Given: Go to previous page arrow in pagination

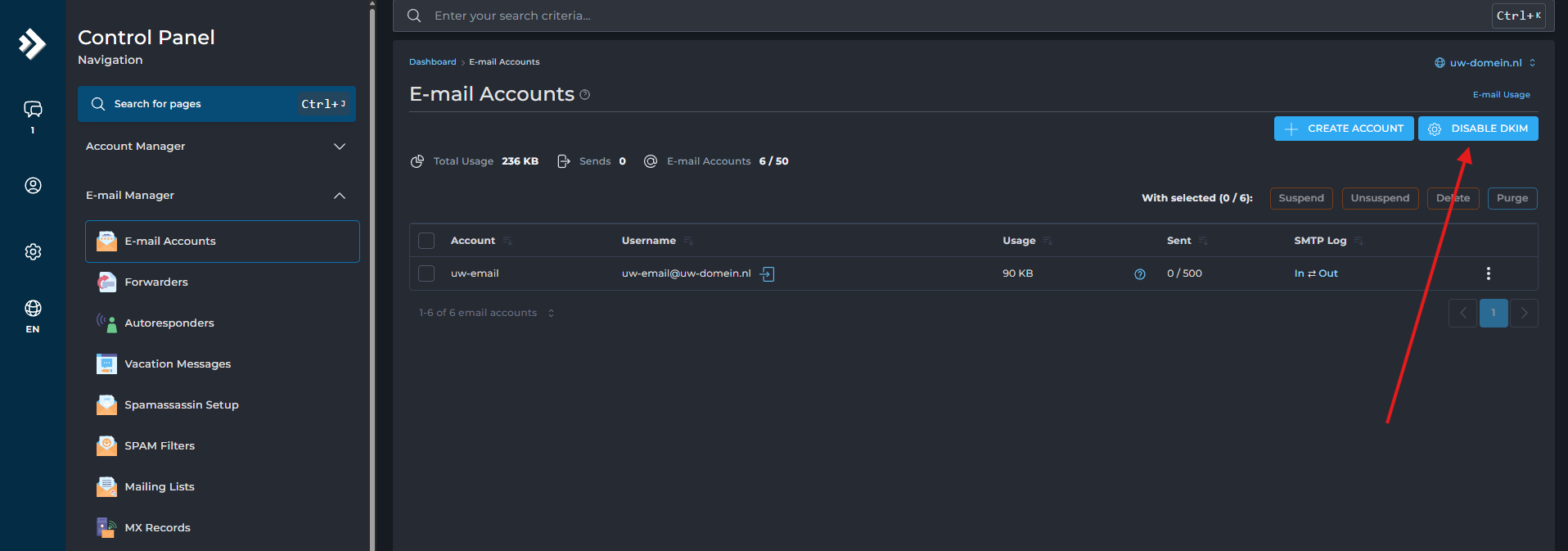Looking at the screenshot, I should coord(1462,313).
